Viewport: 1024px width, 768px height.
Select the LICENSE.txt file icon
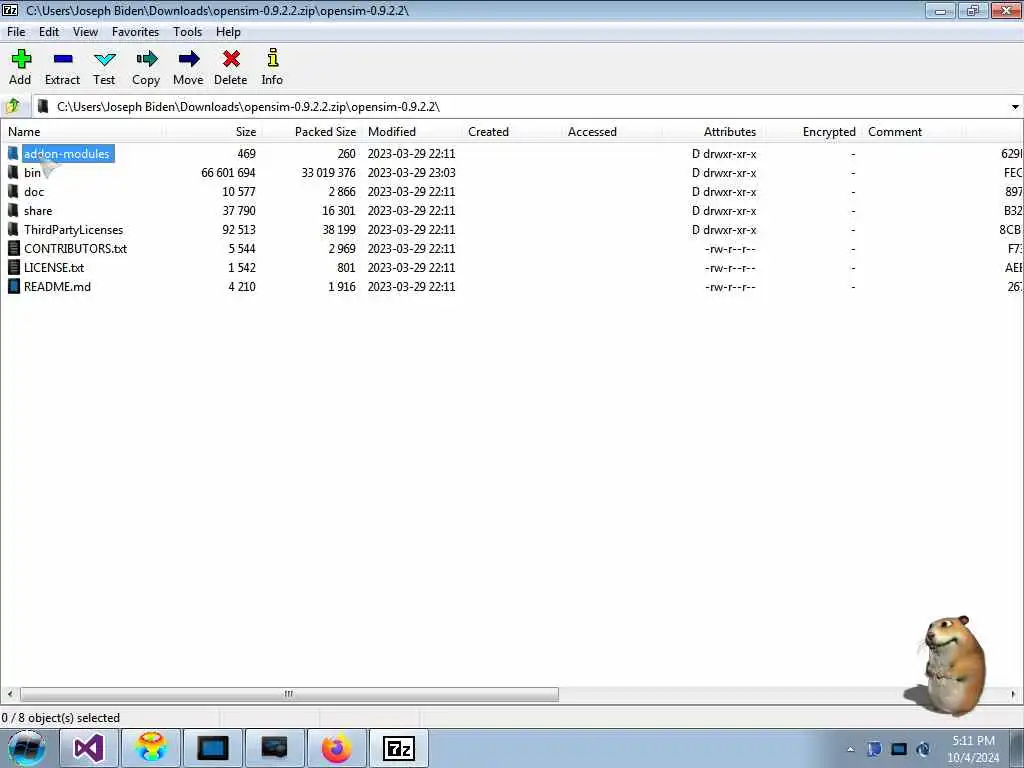point(13,267)
